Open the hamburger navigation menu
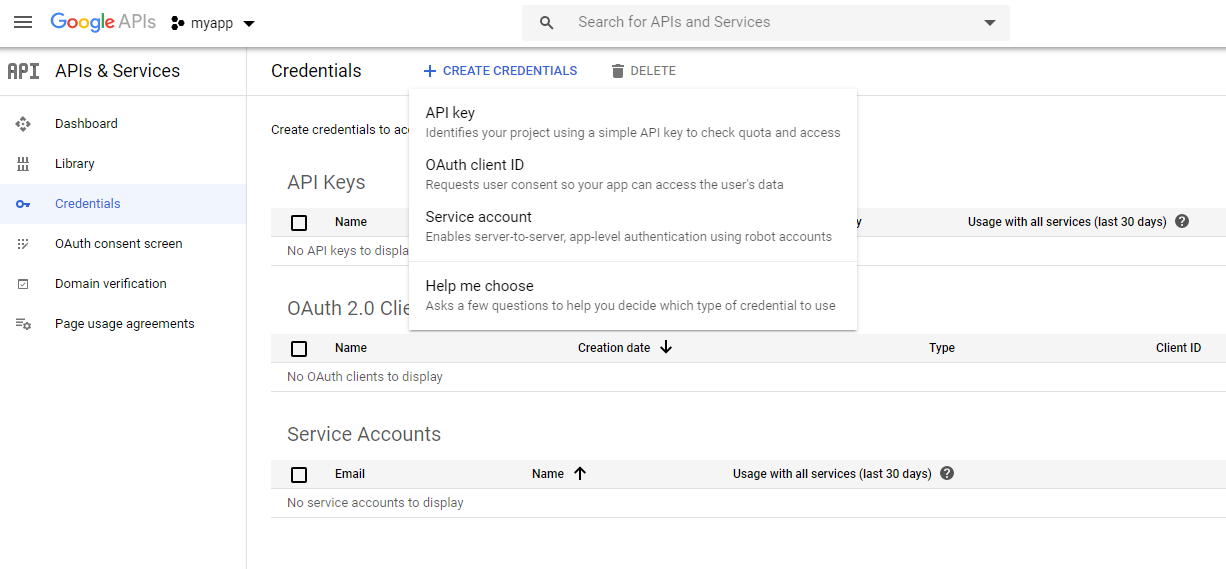 coord(22,22)
